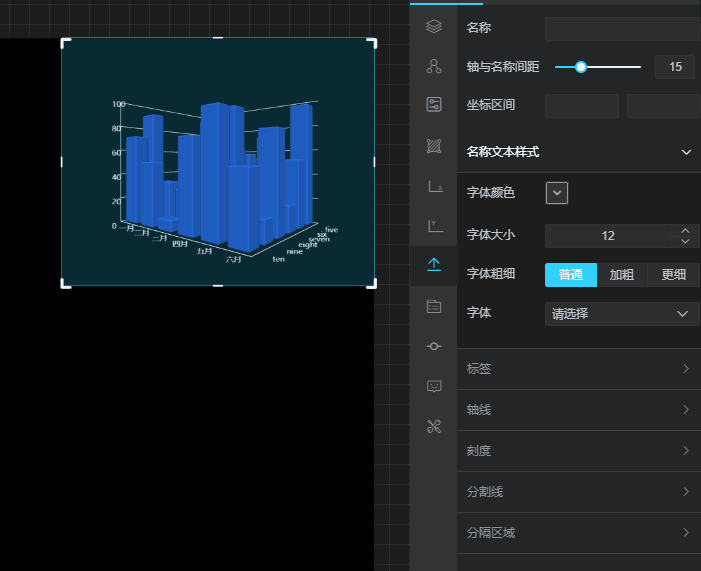Open the tooltip speech bubble icon
Image resolution: width=701 pixels, height=571 pixels.
(434, 386)
